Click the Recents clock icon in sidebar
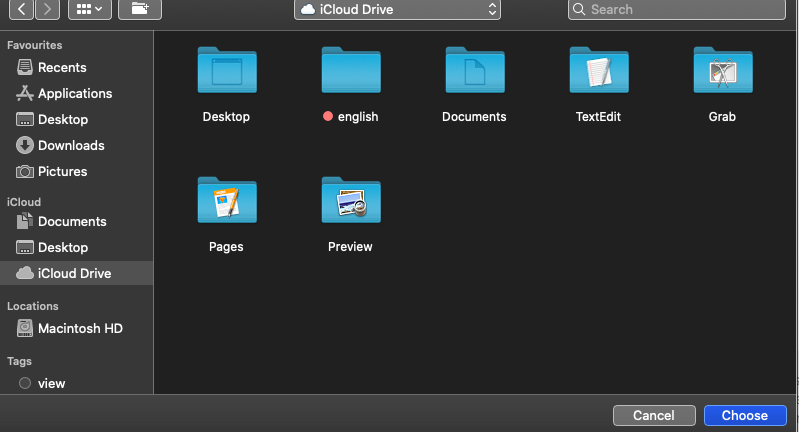799x432 pixels. point(24,67)
